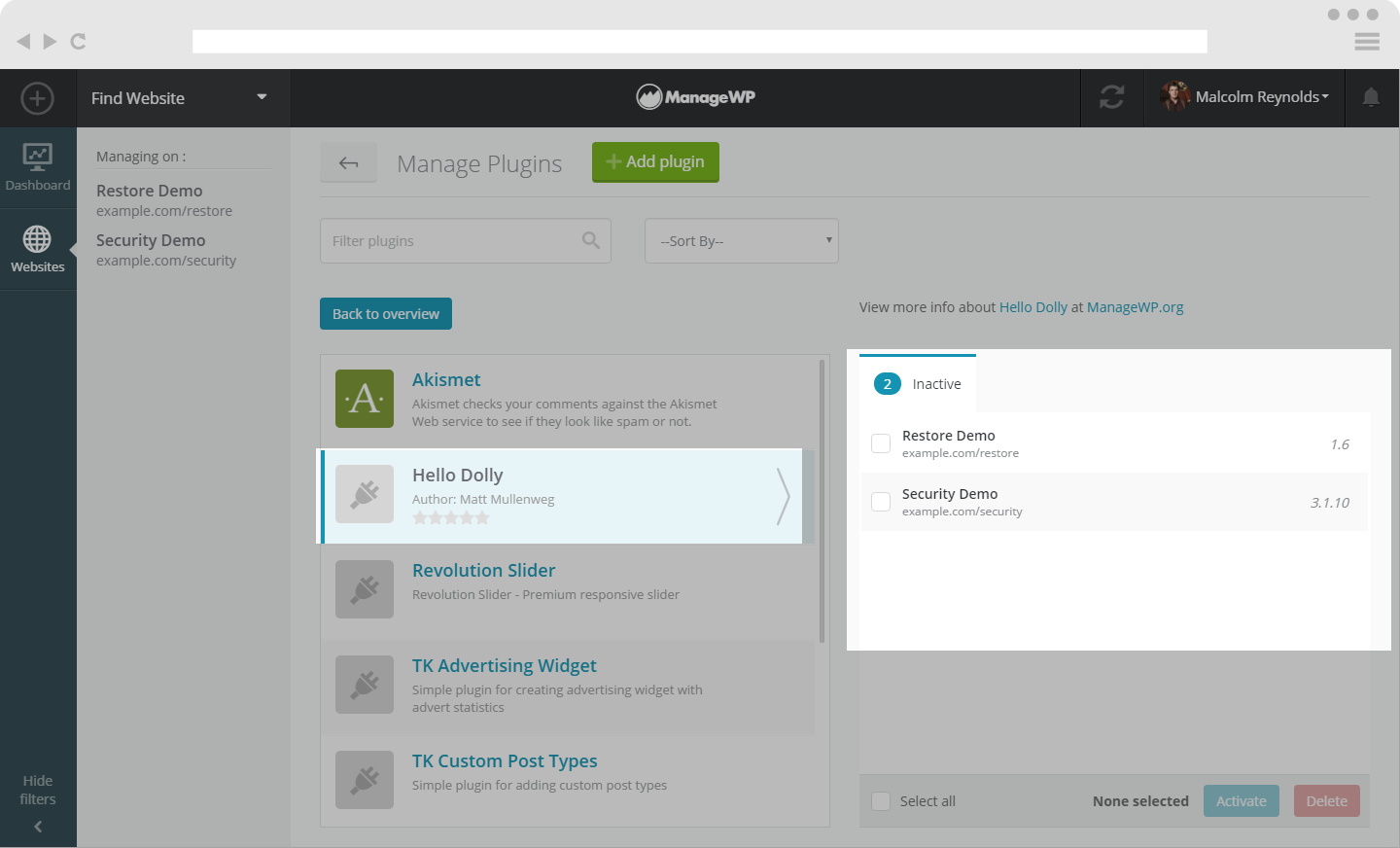Open the ManageWP.org link

point(1136,307)
